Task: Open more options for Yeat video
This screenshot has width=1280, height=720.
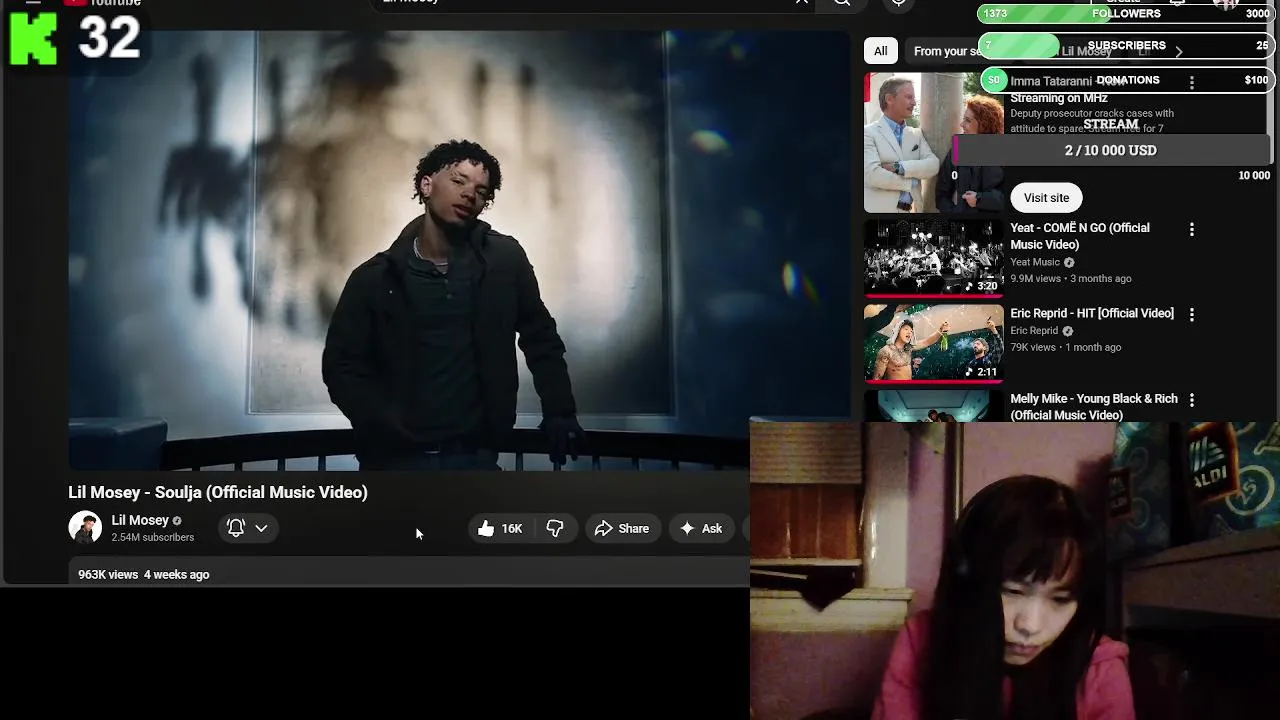Action: (1191, 229)
